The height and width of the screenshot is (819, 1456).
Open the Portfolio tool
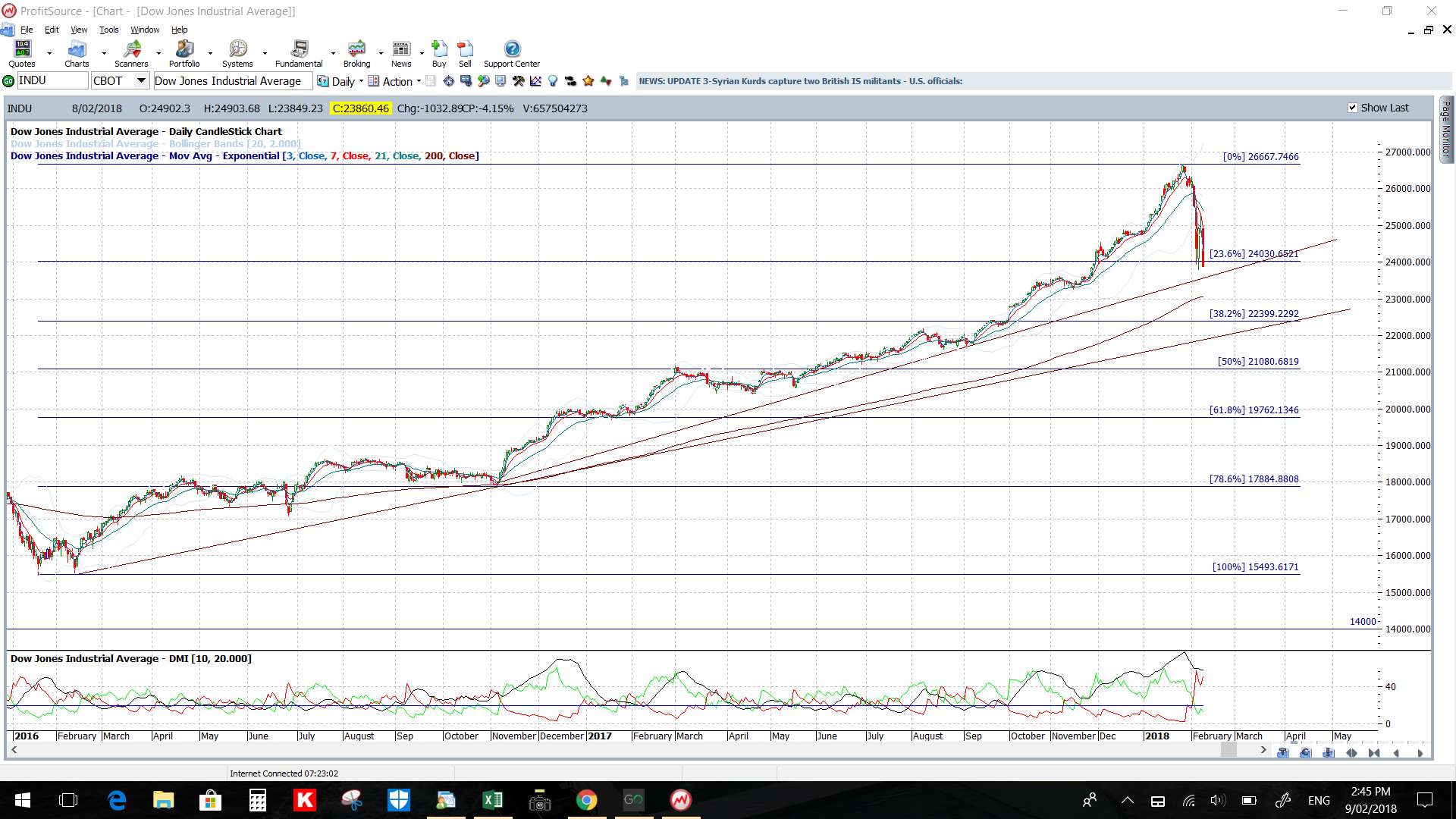(x=184, y=54)
